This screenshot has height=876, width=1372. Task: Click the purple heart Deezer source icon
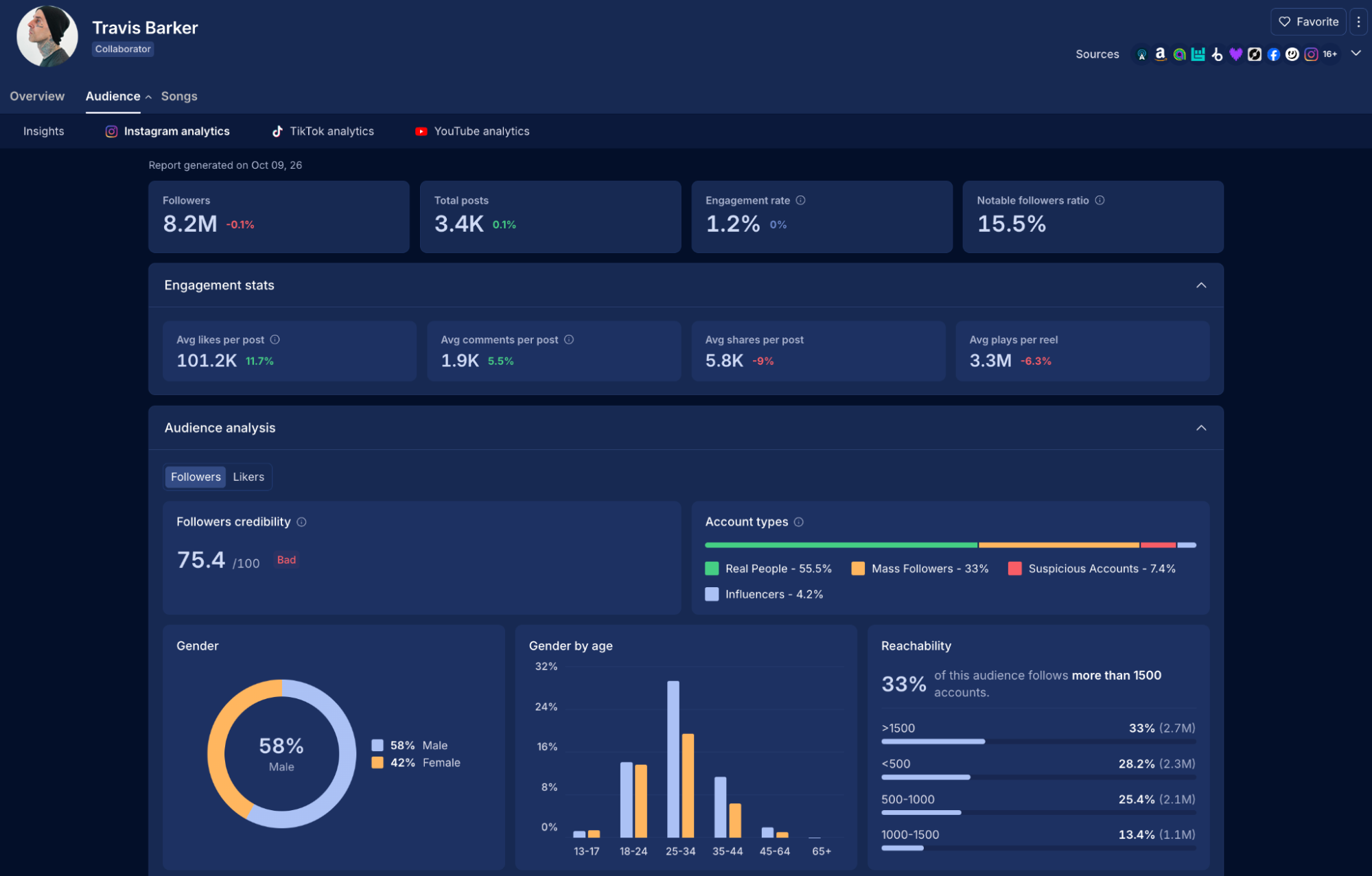1235,54
